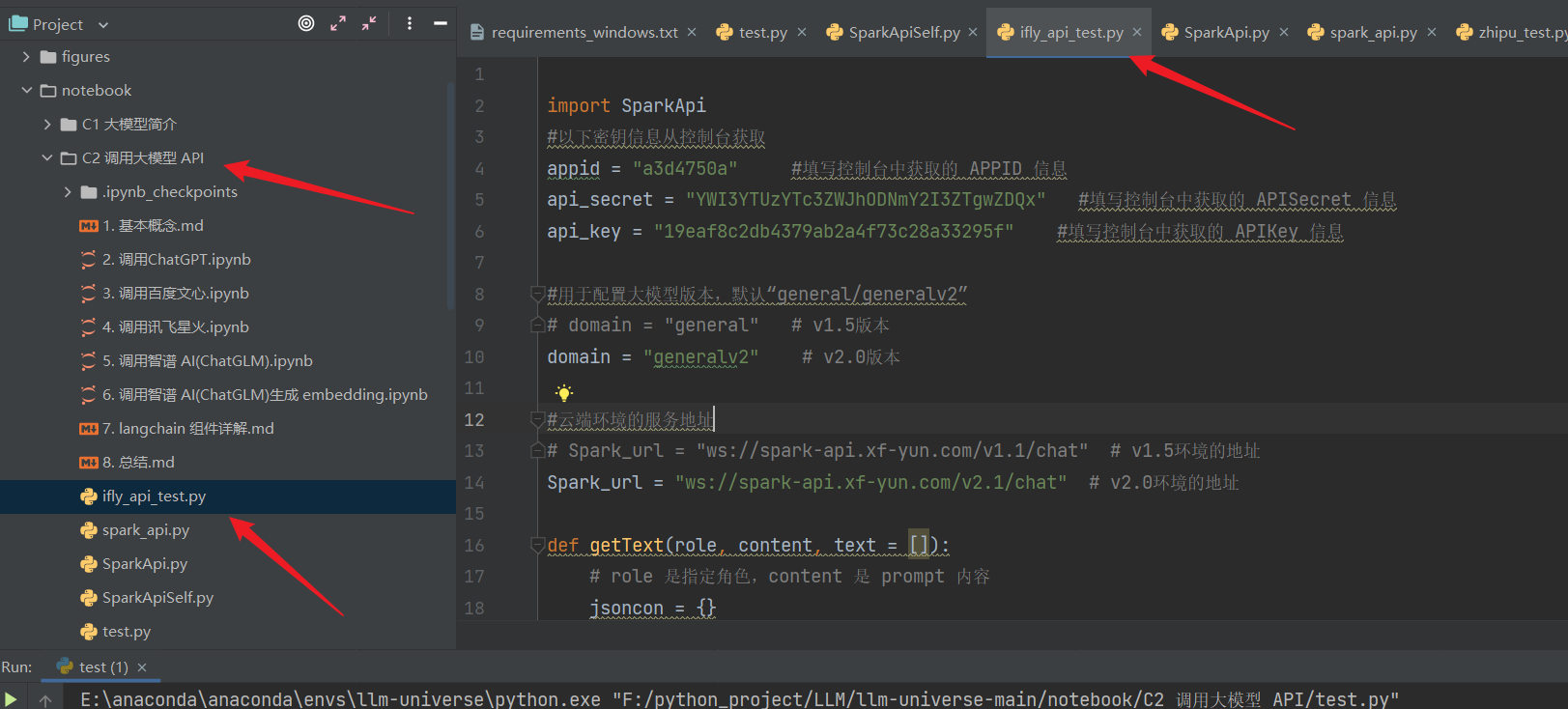Open the ChatGLM embedding notebook file
This screenshot has height=709, width=1568.
pyautogui.click(x=253, y=395)
